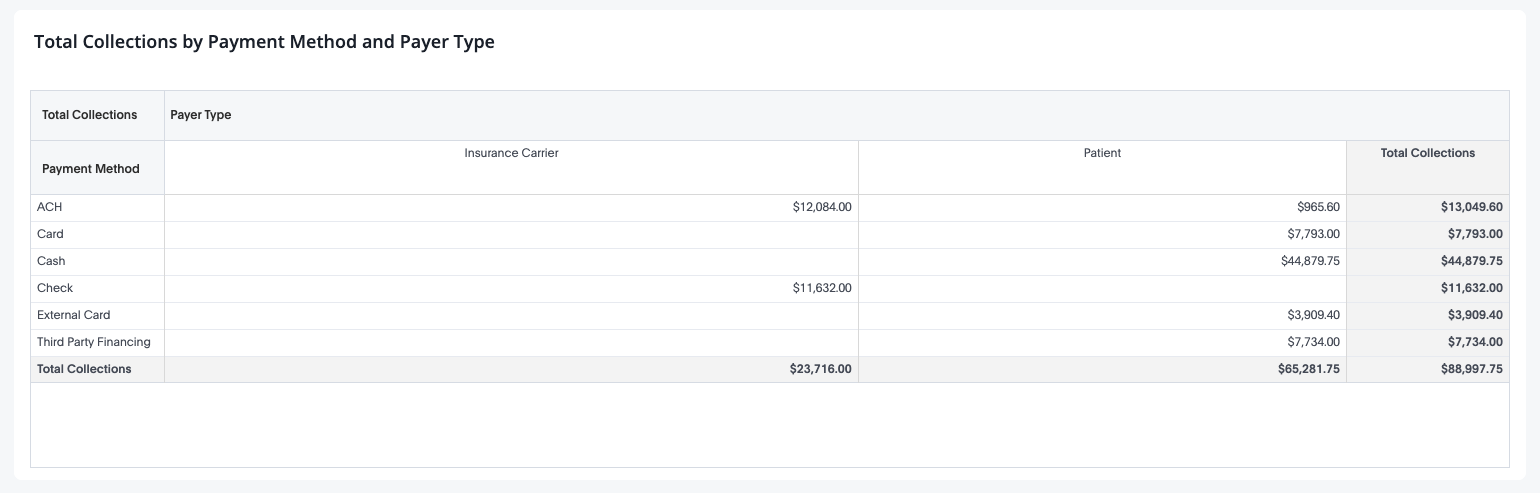Select Cash row's Patient value $44,879.75
The height and width of the screenshot is (493, 1540).
1311,261
